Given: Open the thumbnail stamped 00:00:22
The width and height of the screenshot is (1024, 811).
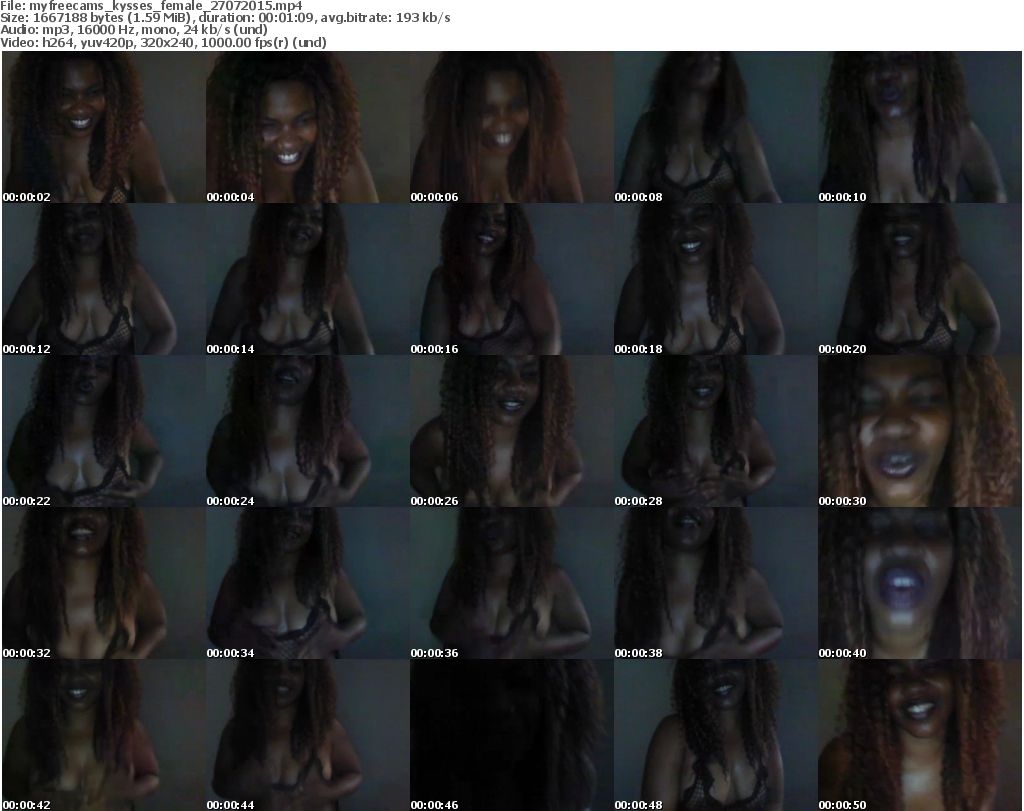Looking at the screenshot, I should coord(104,431).
